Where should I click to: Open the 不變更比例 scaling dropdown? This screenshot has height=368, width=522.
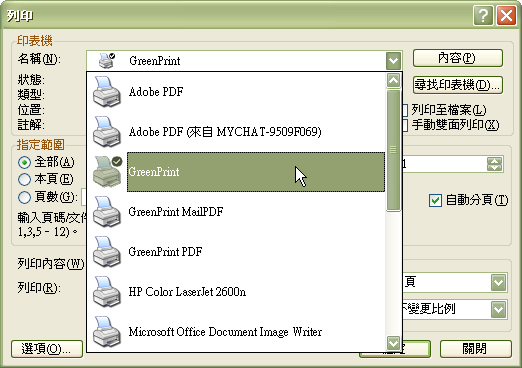coord(498,309)
